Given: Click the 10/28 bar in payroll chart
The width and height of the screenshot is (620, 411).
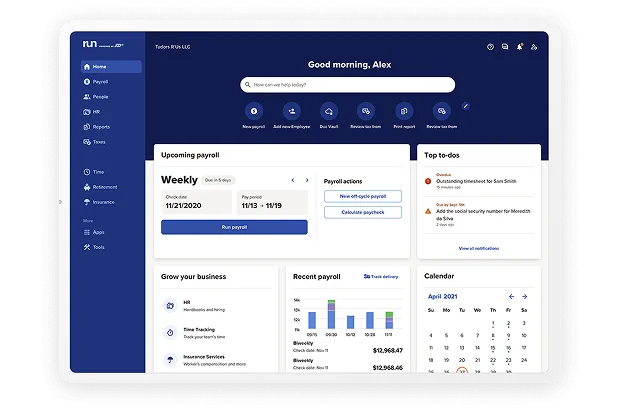Looking at the screenshot, I should tap(370, 320).
